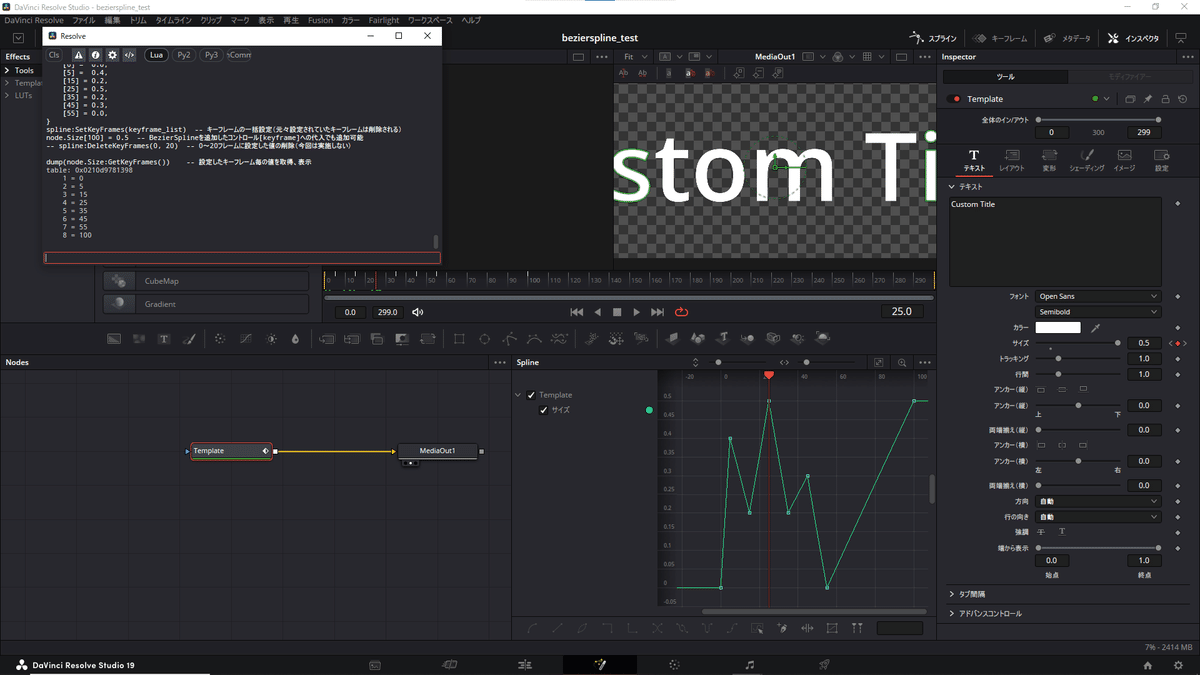Jump to the last frame
This screenshot has height=675, width=1200.
[657, 312]
